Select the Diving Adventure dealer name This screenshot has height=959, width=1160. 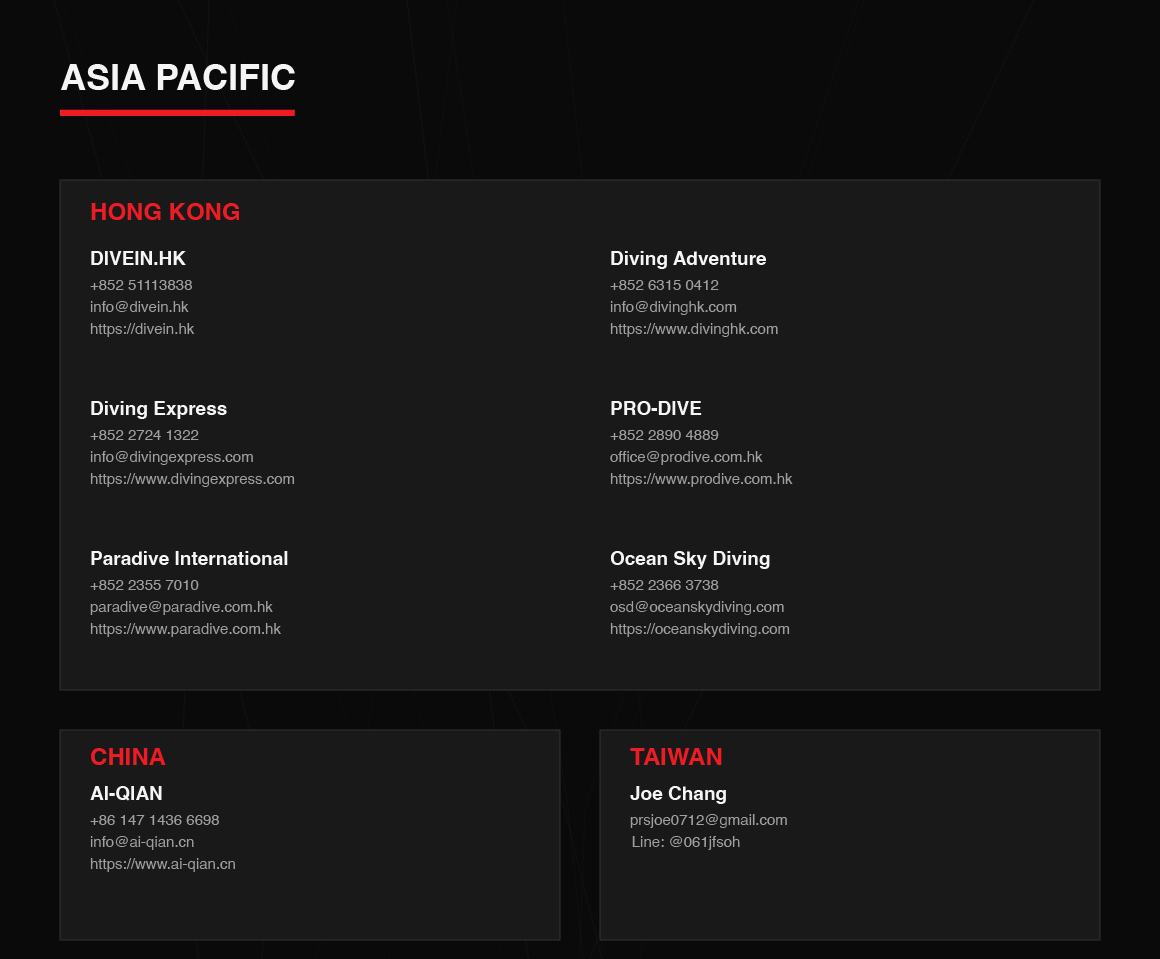click(688, 258)
